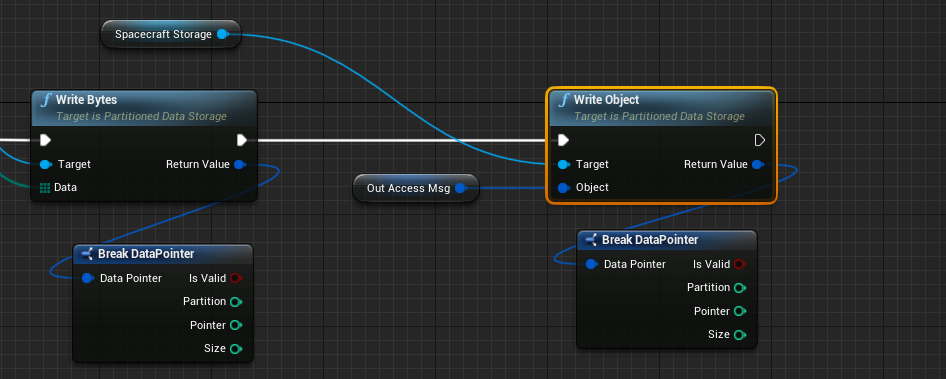Click Write Object's Object input pin
The image size is (946, 379).
pos(563,188)
